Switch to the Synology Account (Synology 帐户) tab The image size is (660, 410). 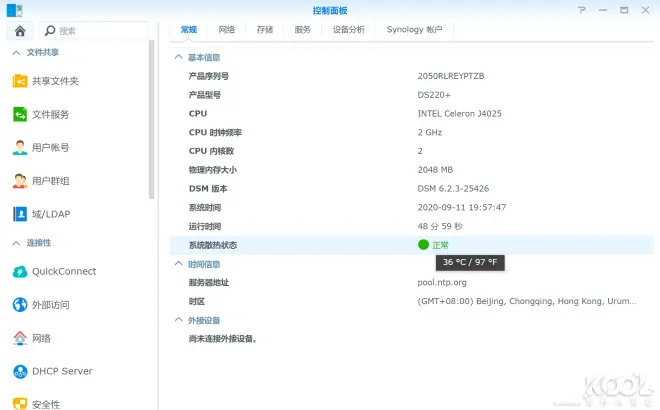[x=414, y=29]
